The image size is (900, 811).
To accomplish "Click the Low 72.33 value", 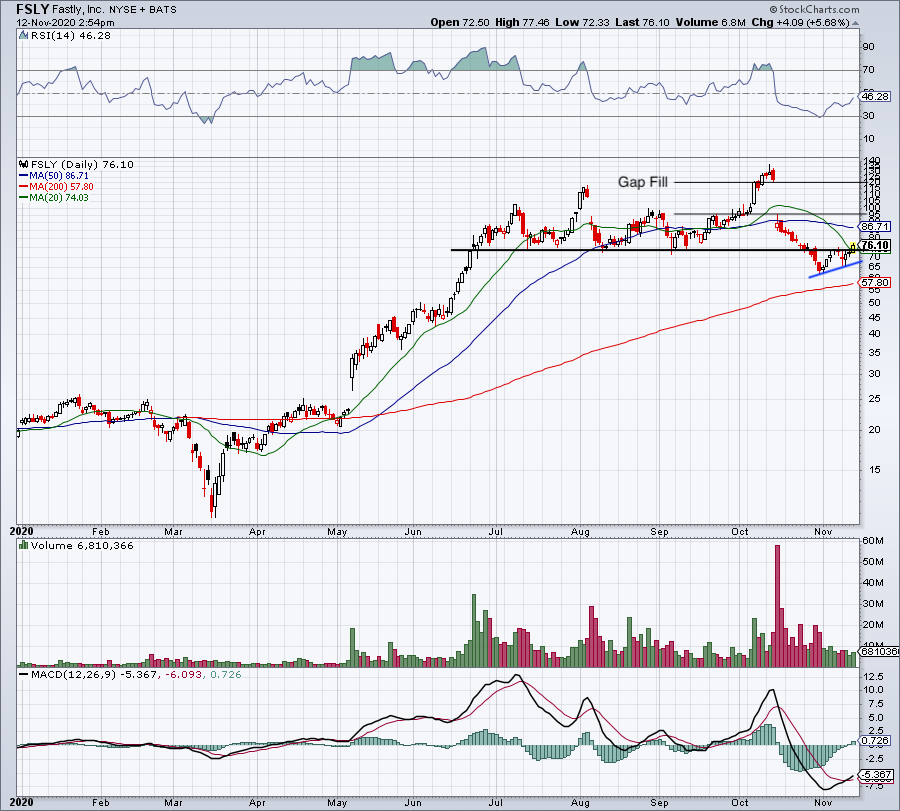I will coord(583,22).
